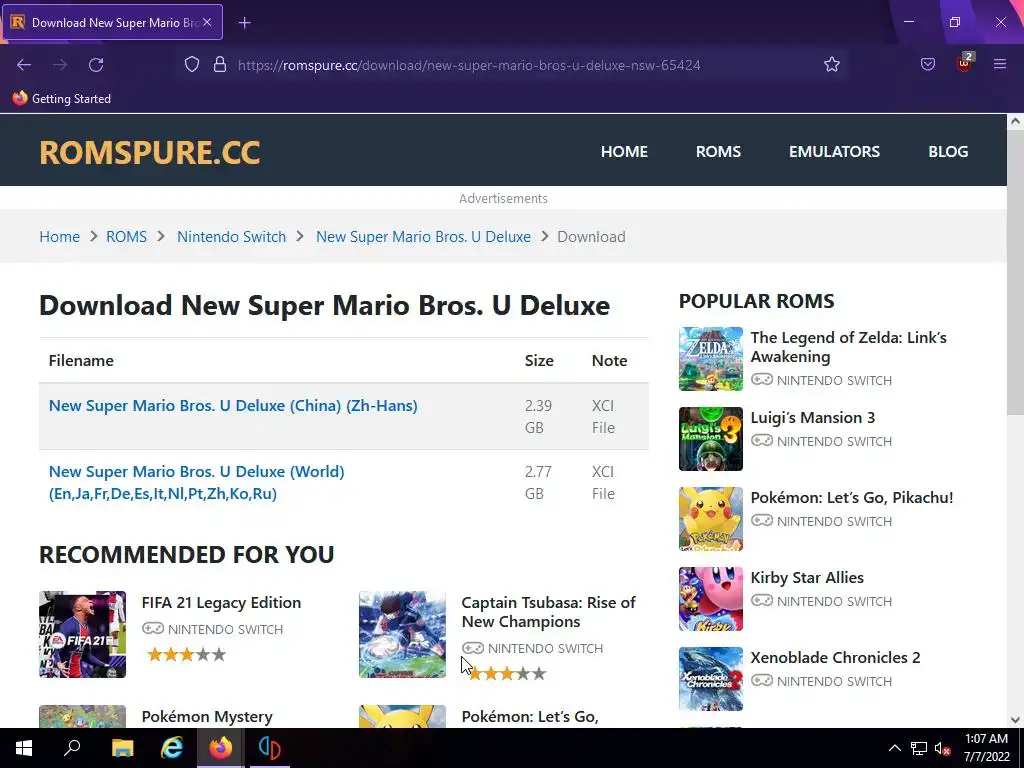Open Windows taskbar search
Screen dimensions: 1024x768
72,748
